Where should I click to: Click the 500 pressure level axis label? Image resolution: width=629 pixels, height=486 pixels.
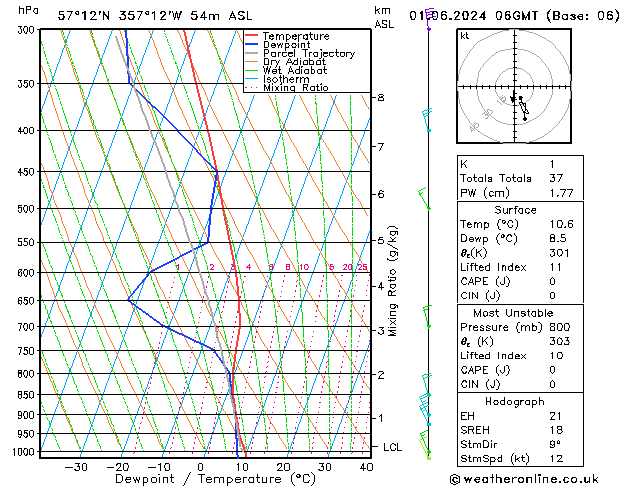click(28, 209)
